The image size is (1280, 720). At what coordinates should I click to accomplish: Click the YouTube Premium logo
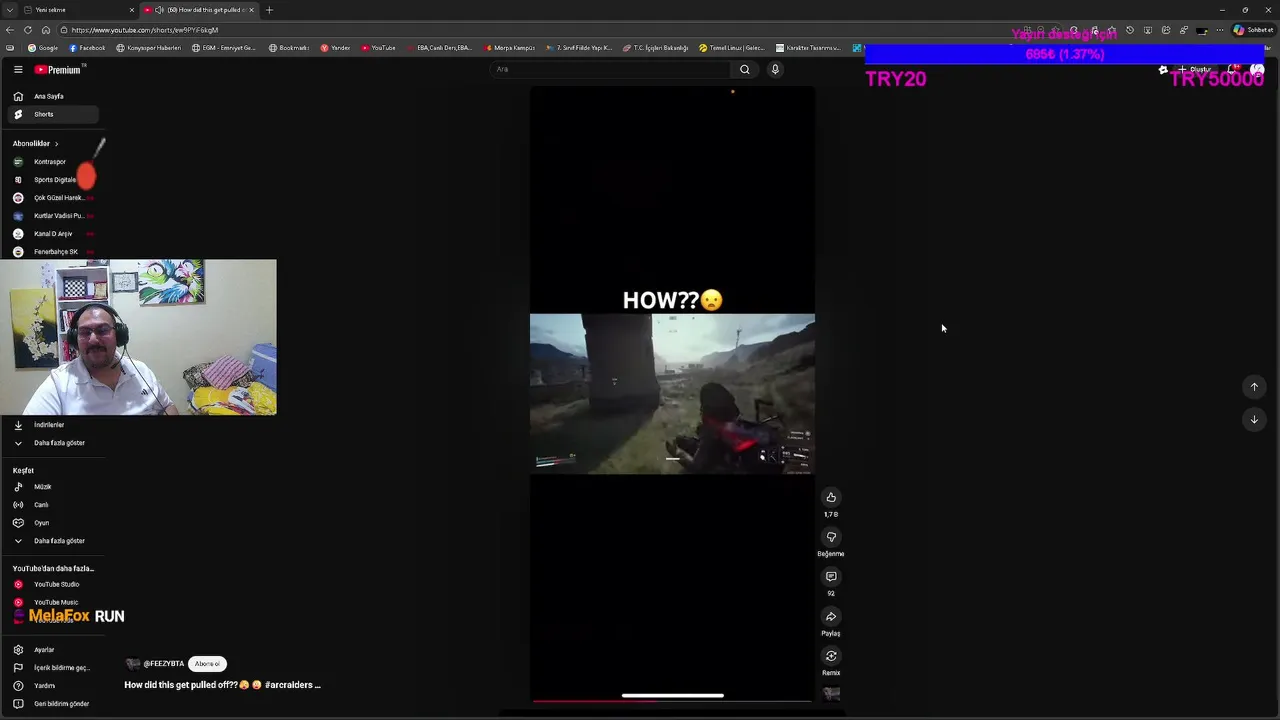(58, 69)
